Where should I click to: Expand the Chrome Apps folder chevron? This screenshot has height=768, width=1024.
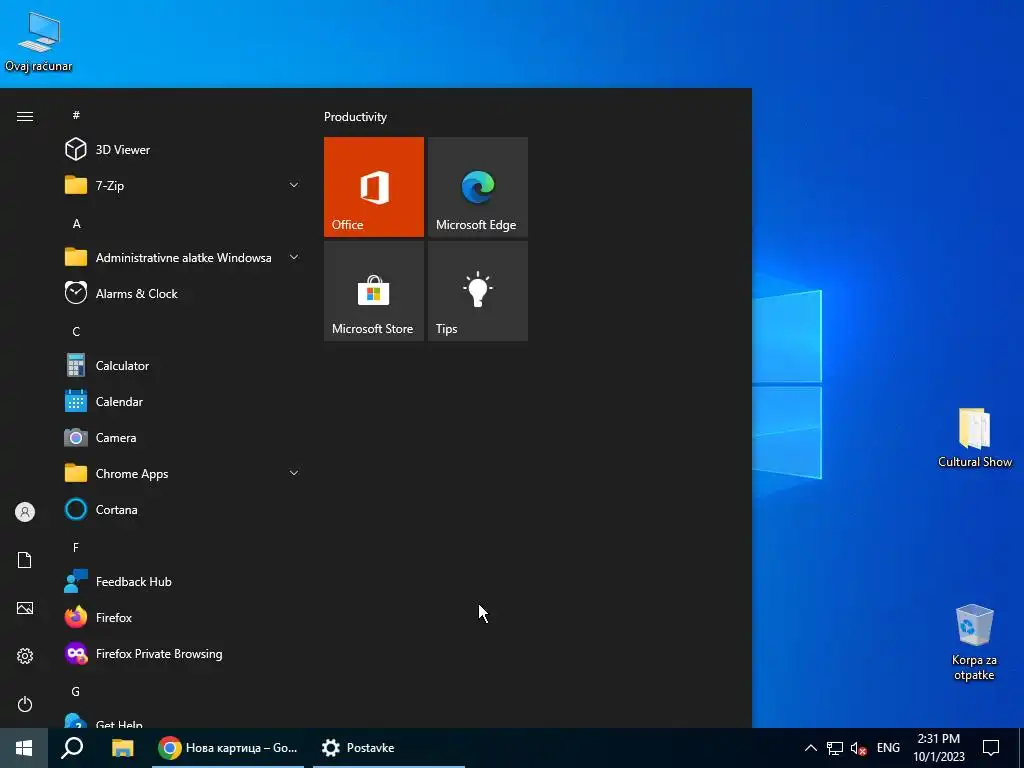pos(294,473)
